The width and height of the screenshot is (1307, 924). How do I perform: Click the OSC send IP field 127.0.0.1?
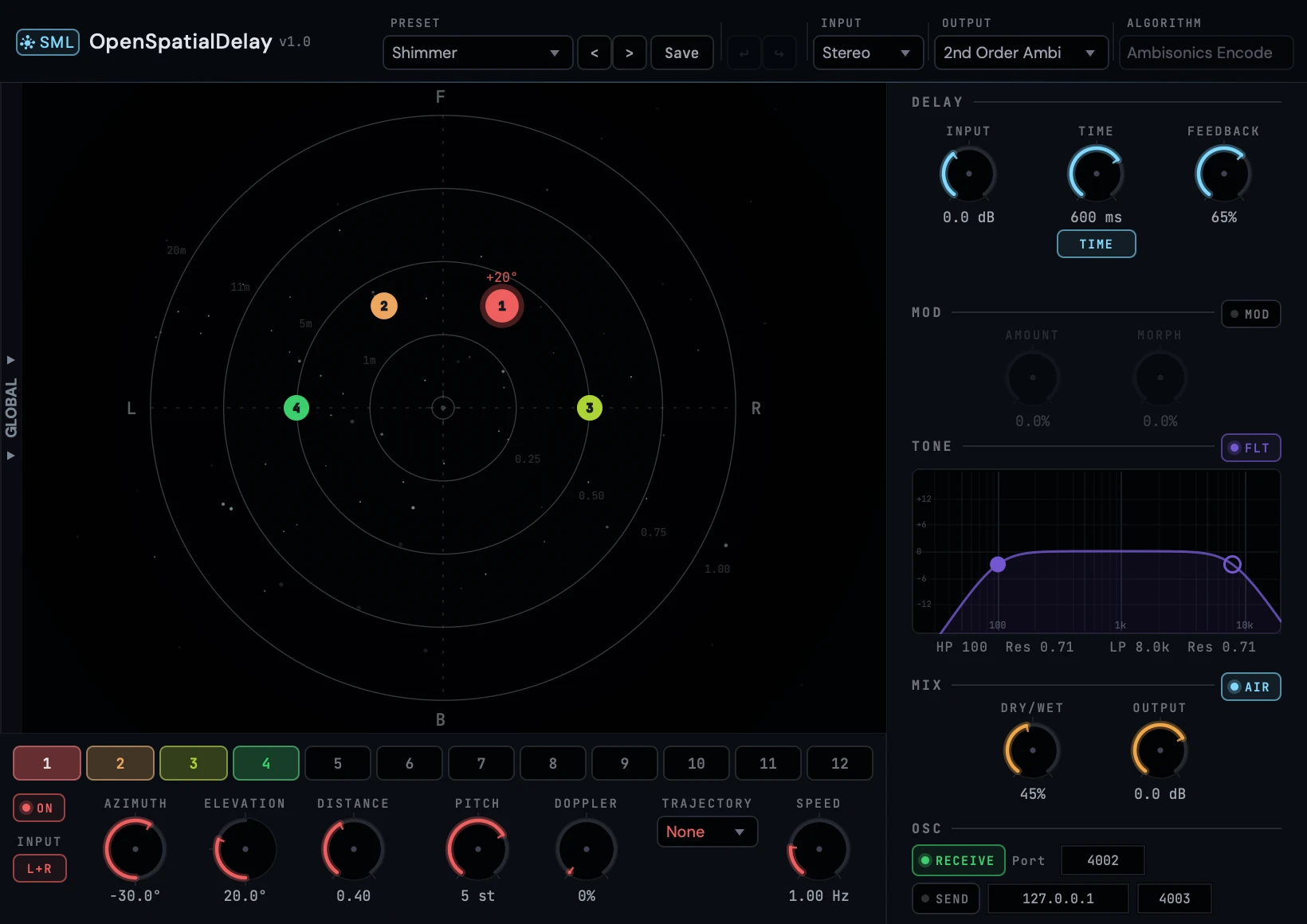(x=1058, y=899)
